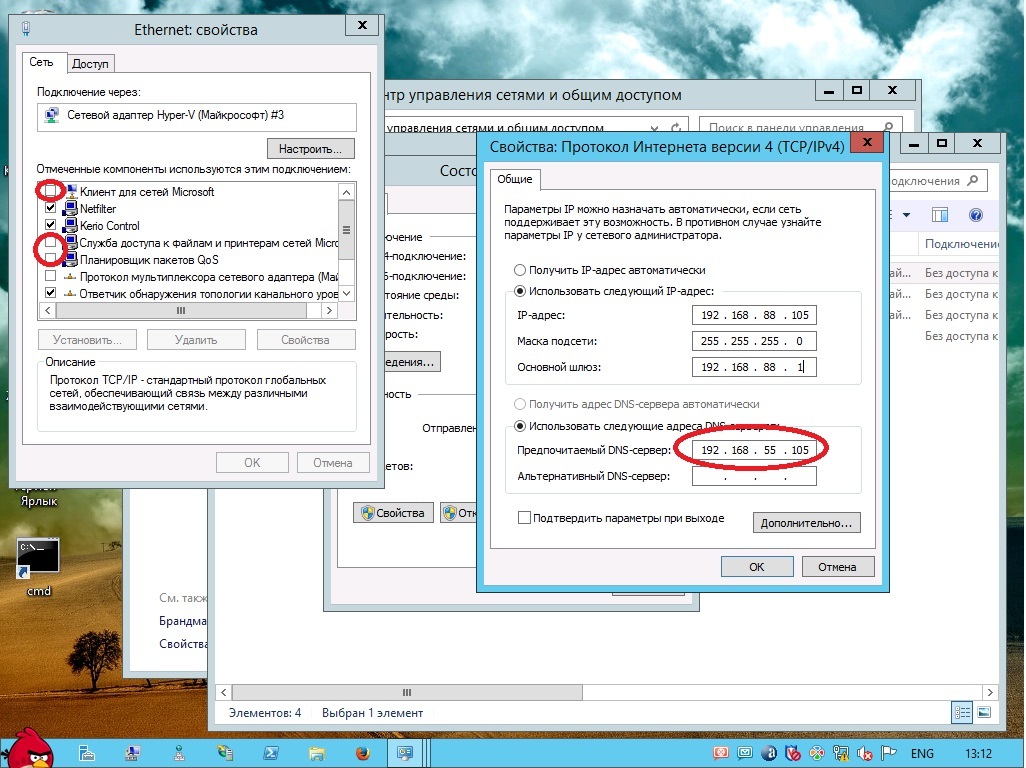Enable Клиент для сетей Microsoft checkbox
The width and height of the screenshot is (1026, 768).
(x=51, y=191)
